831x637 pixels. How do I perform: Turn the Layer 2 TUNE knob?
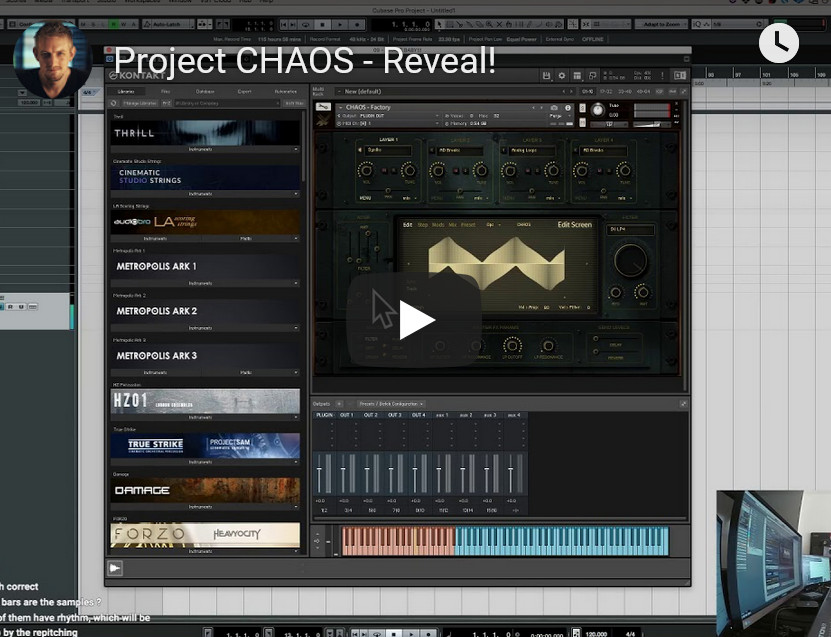point(481,170)
